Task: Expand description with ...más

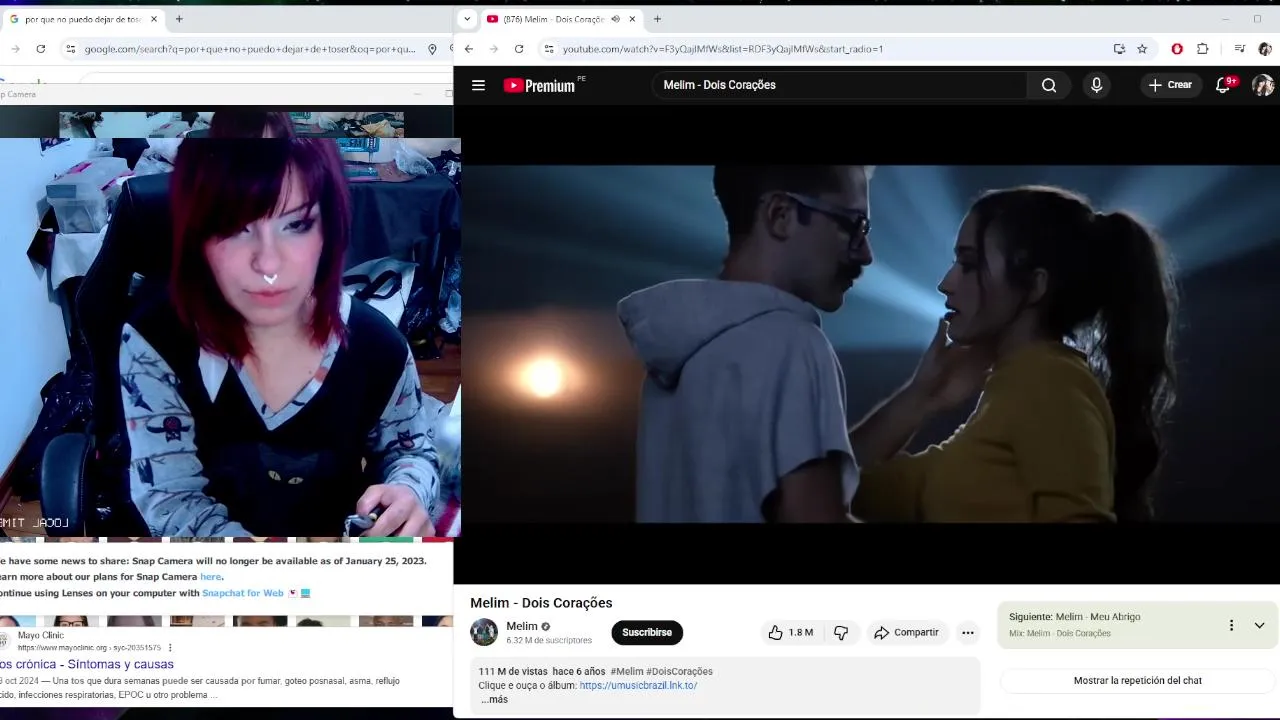Action: click(494, 699)
